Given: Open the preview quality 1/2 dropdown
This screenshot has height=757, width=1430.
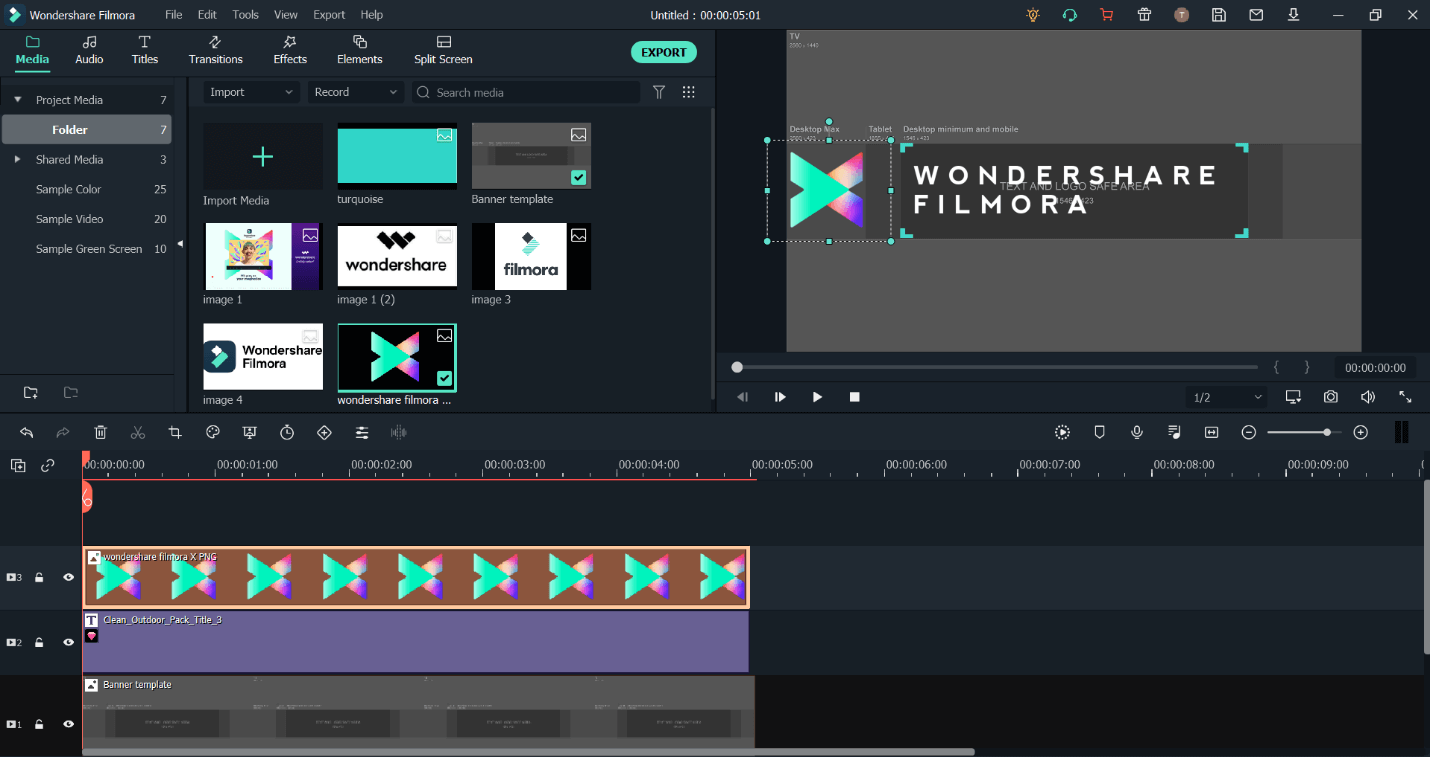Looking at the screenshot, I should 1228,397.
